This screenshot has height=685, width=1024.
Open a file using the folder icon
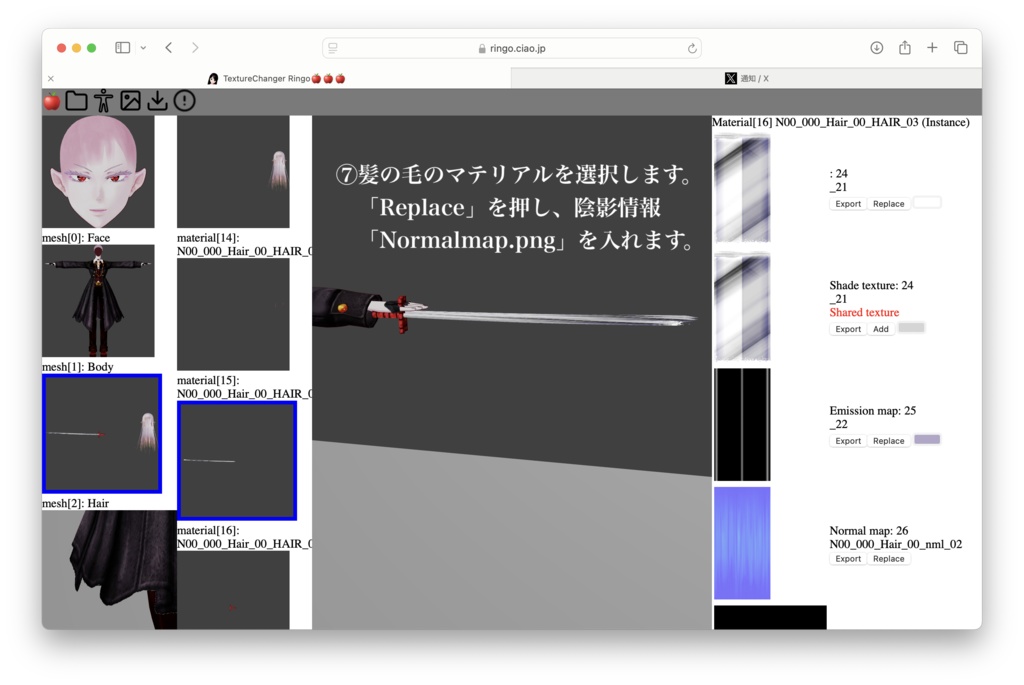pyautogui.click(x=76, y=100)
